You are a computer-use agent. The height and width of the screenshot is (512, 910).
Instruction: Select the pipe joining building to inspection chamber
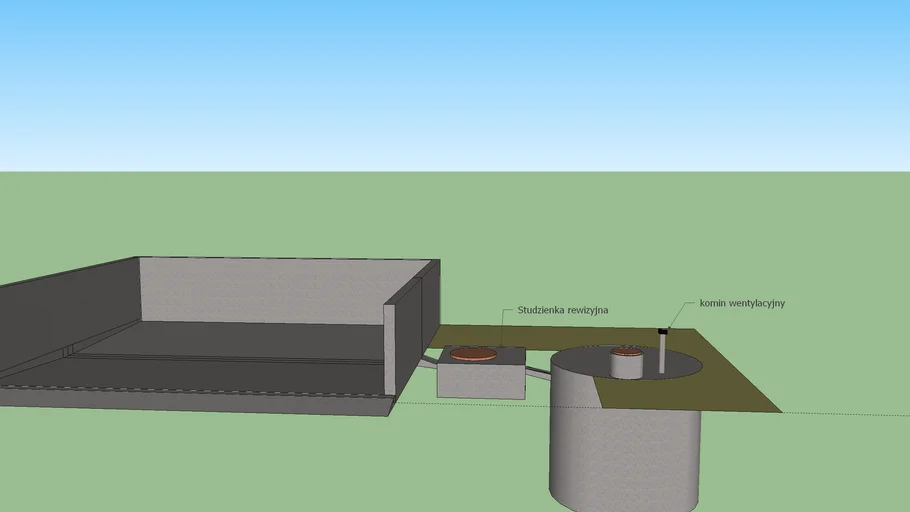(428, 362)
